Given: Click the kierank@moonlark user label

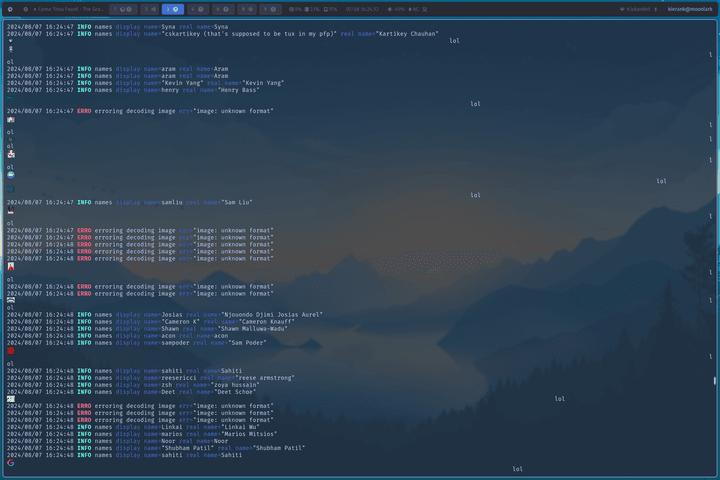Looking at the screenshot, I should [x=690, y=9].
